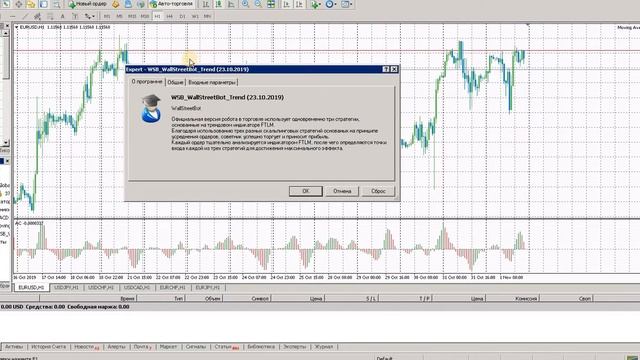Screen dimensions: 640x360
Task: Select the text label T tool
Action: pyautogui.click(x=75, y=16)
